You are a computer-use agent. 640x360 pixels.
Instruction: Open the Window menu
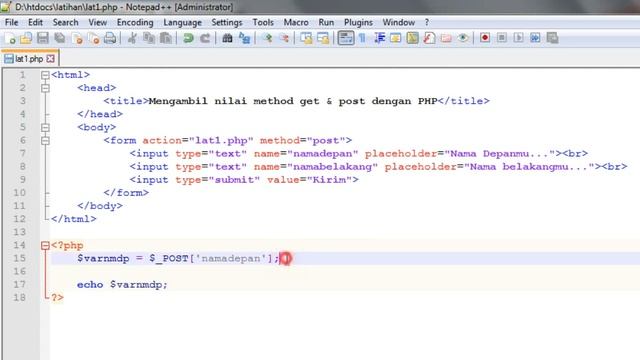point(398,22)
